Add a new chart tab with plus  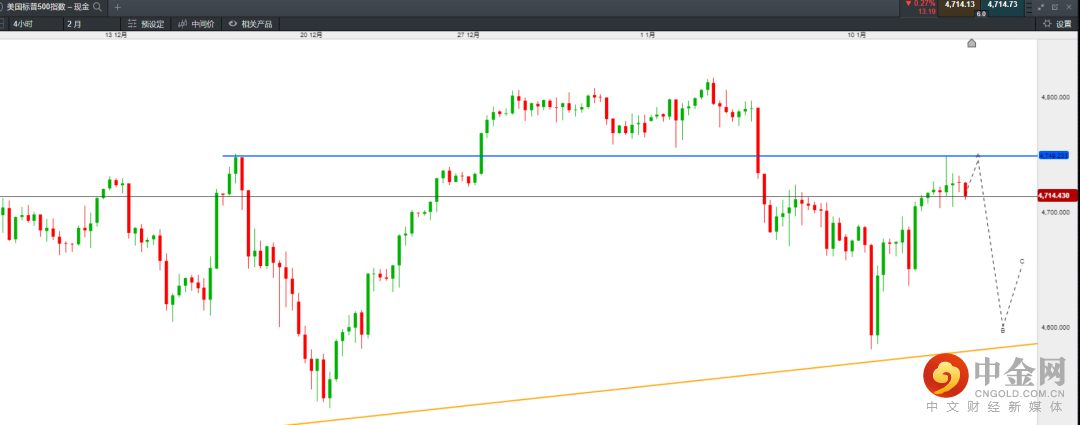point(117,6)
